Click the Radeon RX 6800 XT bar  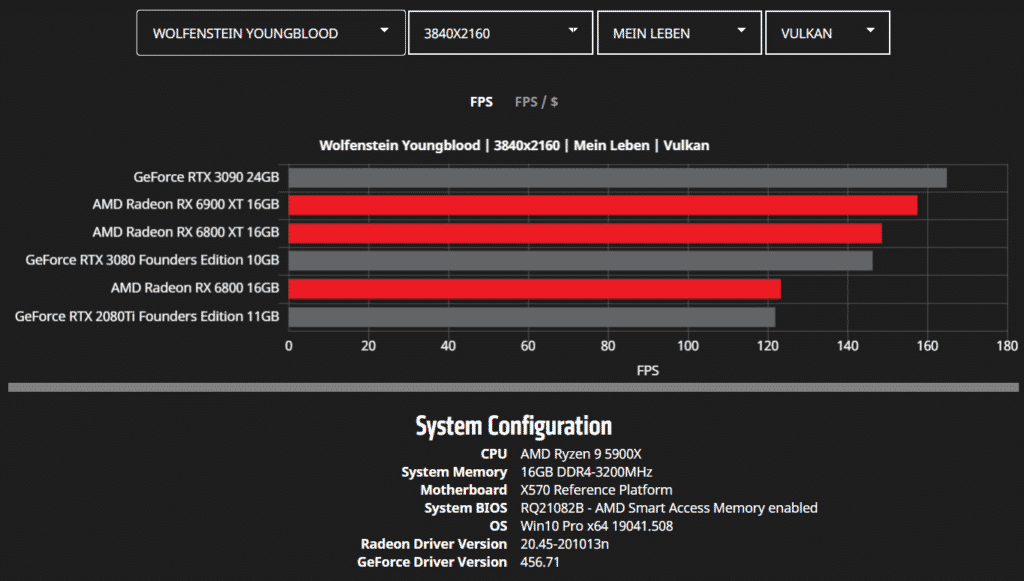click(585, 233)
